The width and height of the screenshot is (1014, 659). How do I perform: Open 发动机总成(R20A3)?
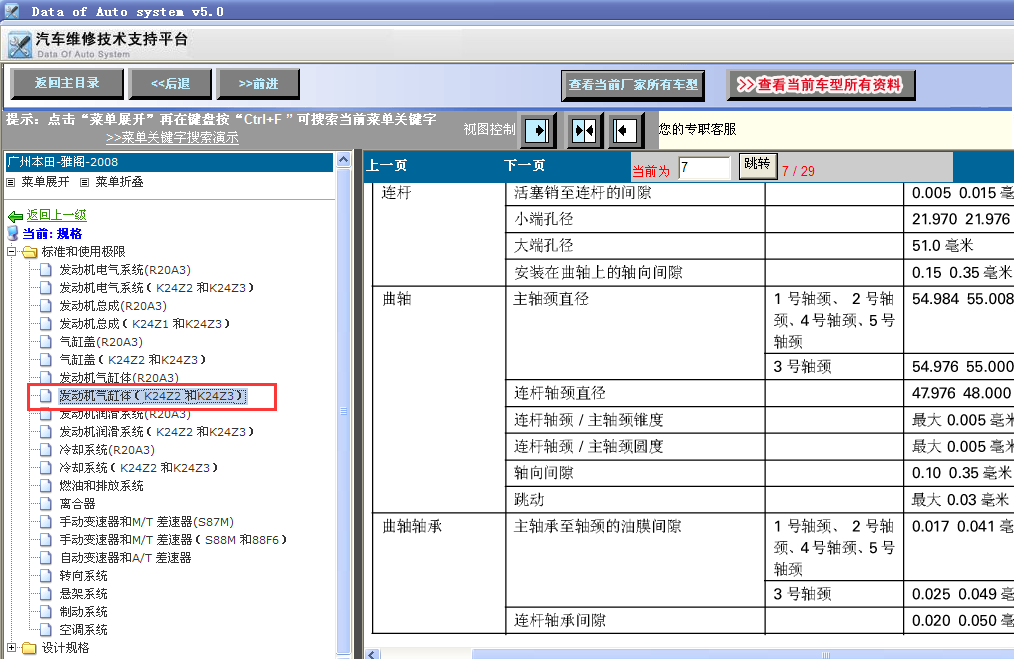click(113, 306)
